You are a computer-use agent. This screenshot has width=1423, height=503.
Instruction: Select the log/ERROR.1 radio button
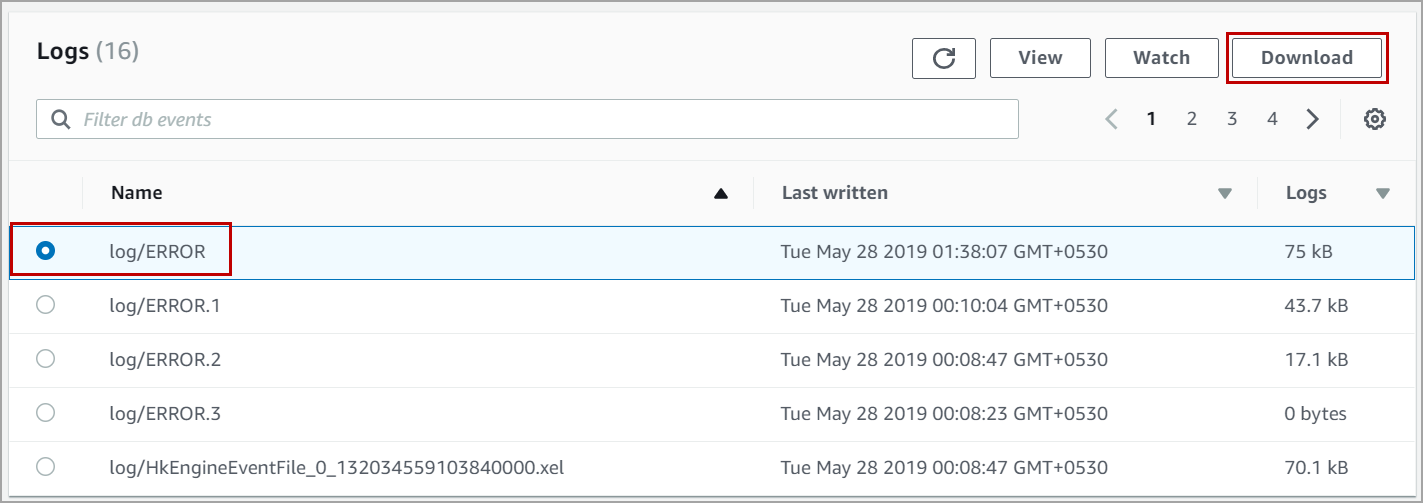point(45,305)
